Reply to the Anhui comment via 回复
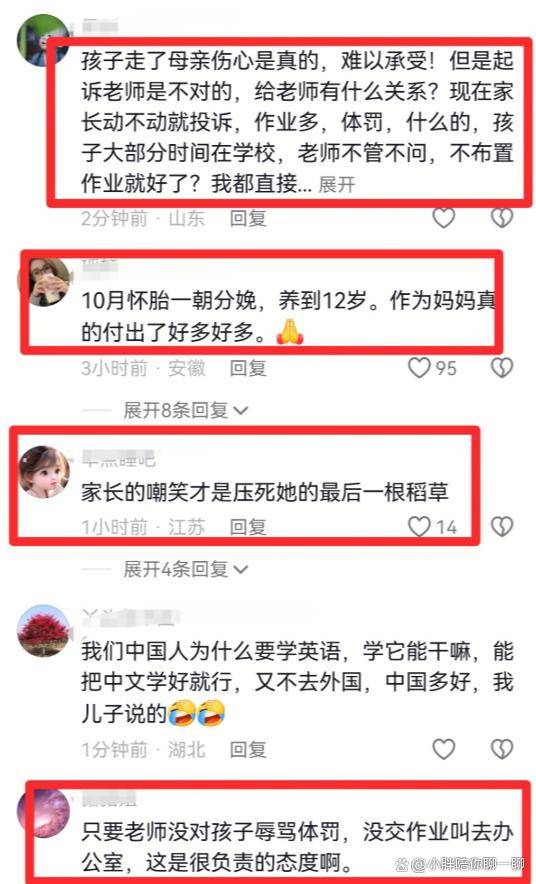536x884 pixels. [x=248, y=368]
